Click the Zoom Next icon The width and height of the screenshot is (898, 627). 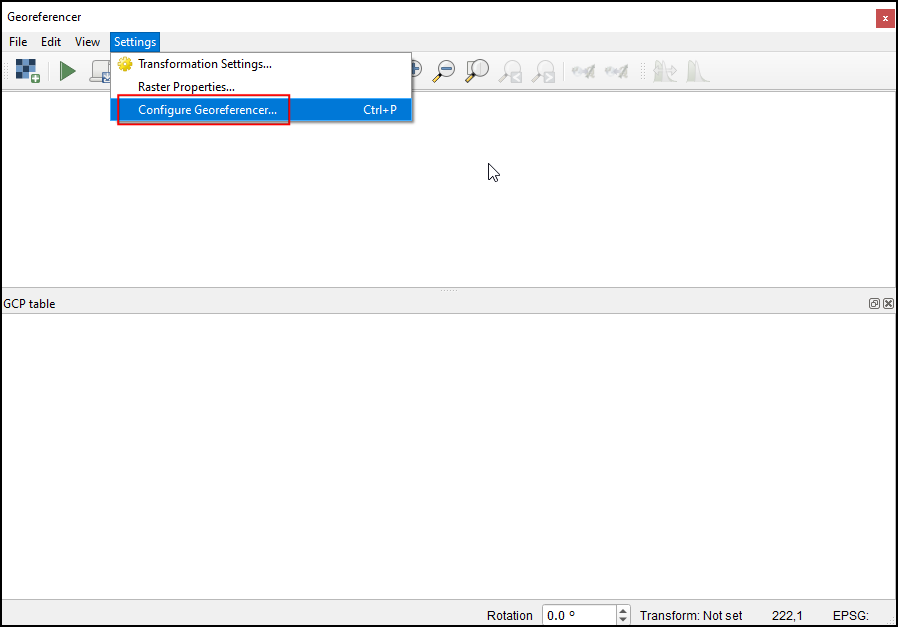point(543,71)
